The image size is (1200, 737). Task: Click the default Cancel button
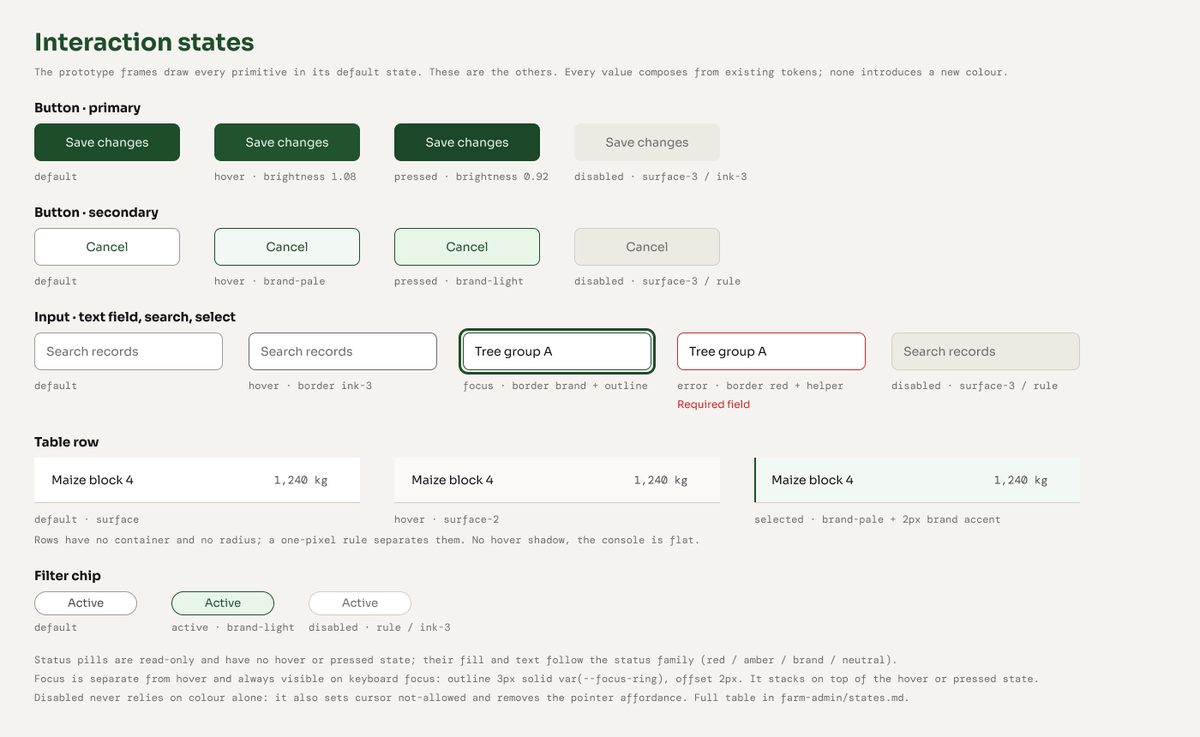pos(107,247)
